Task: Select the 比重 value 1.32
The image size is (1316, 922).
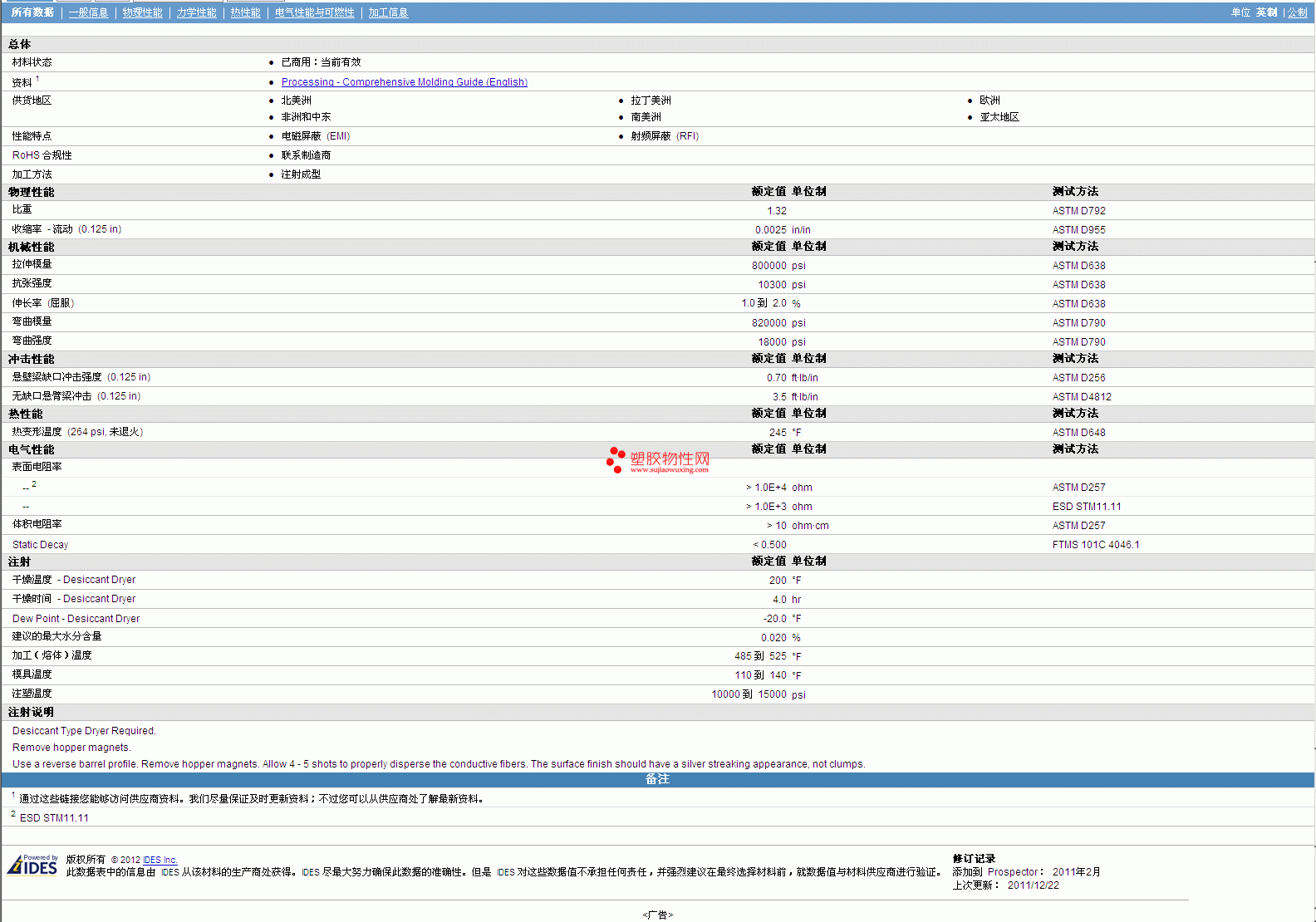Action: tap(777, 211)
